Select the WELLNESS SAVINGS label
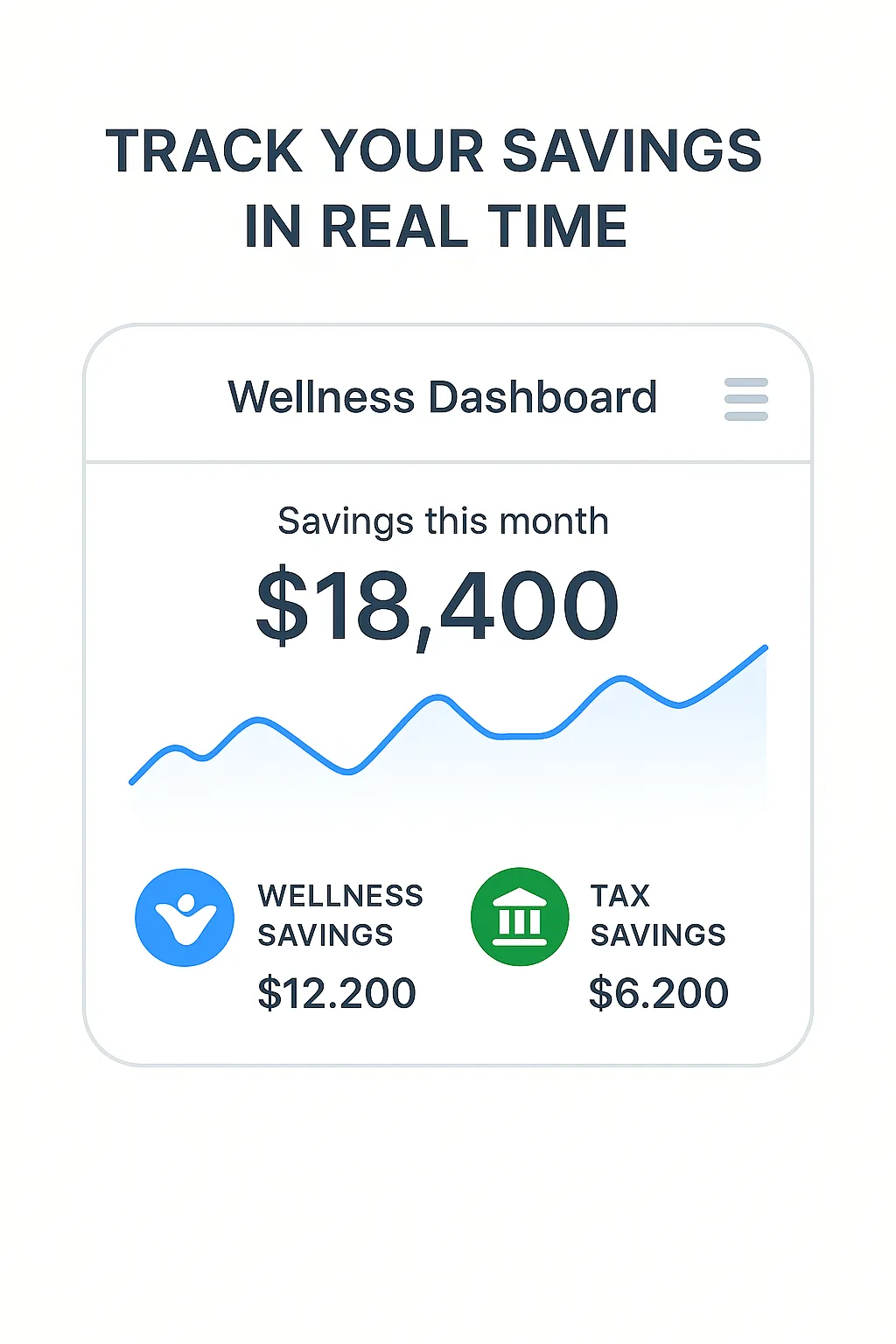The height and width of the screenshot is (1344, 896). click(340, 915)
